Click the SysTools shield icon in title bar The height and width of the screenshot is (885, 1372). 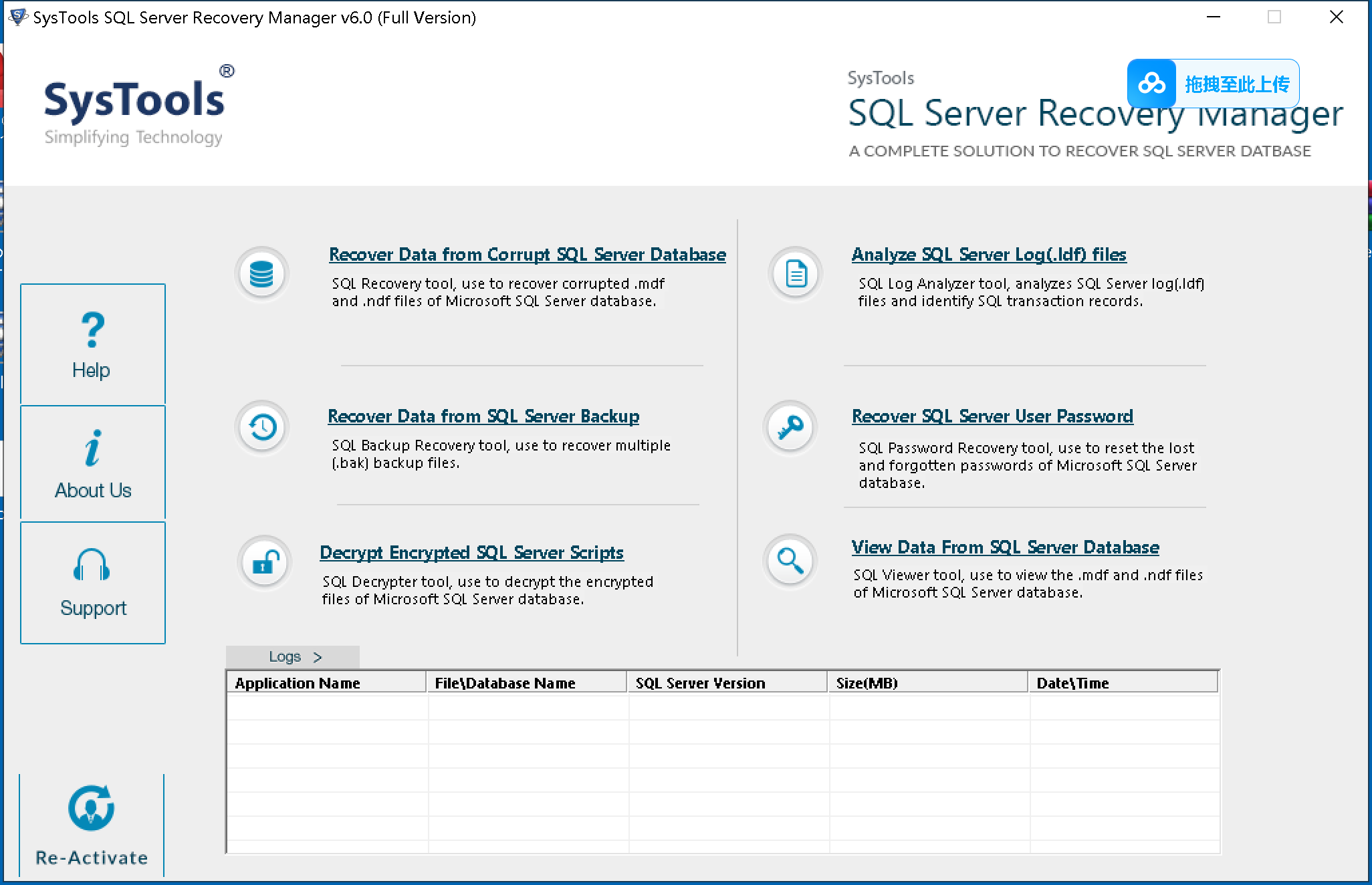click(x=18, y=17)
